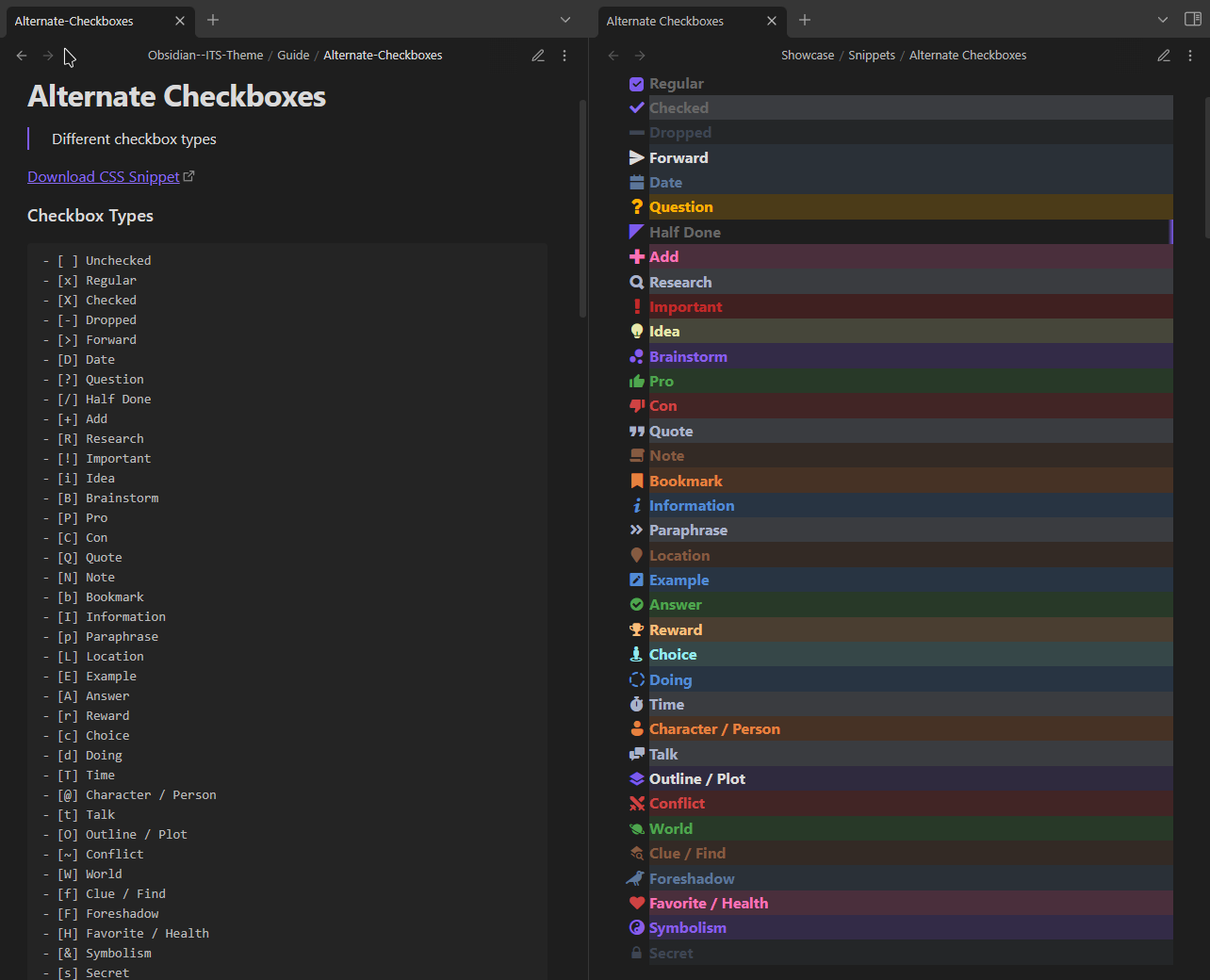Click the Idea lightbulb icon
Screen dimensions: 1210x980
point(637,332)
